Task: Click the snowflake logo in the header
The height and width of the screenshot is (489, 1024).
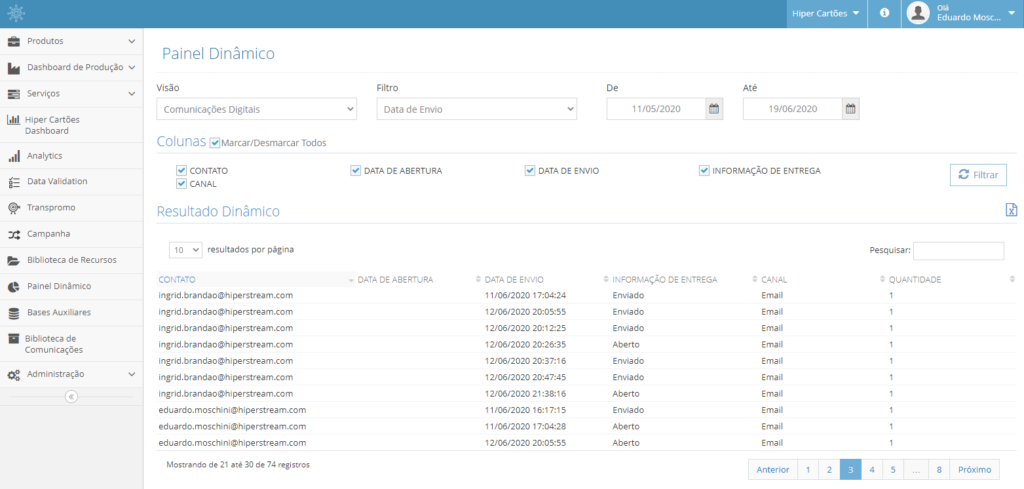Action: [16, 14]
